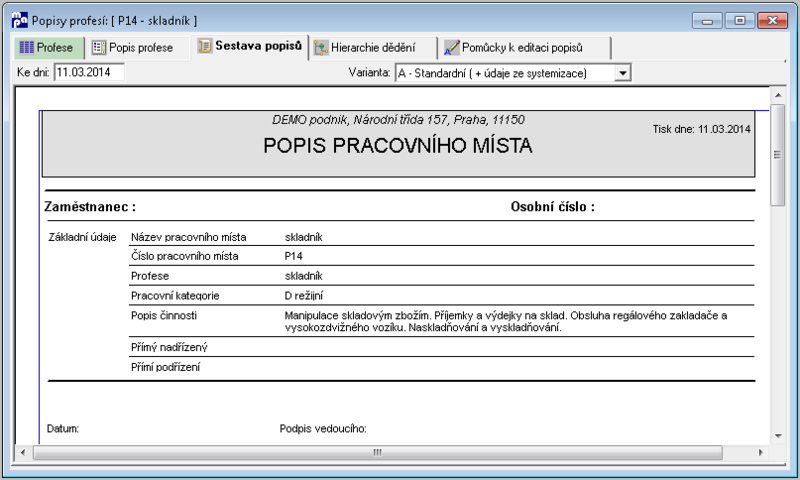
Task: Minimize the Popisy profesí window
Action: tap(707, 20)
